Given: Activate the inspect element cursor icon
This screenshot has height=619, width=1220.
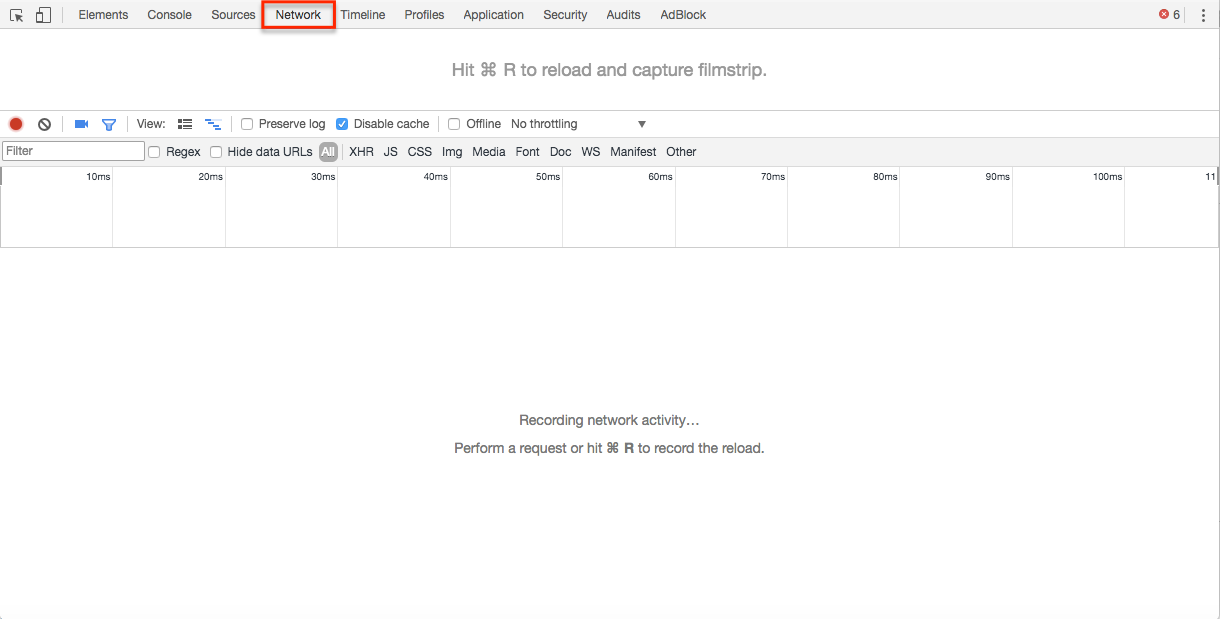Looking at the screenshot, I should [15, 15].
